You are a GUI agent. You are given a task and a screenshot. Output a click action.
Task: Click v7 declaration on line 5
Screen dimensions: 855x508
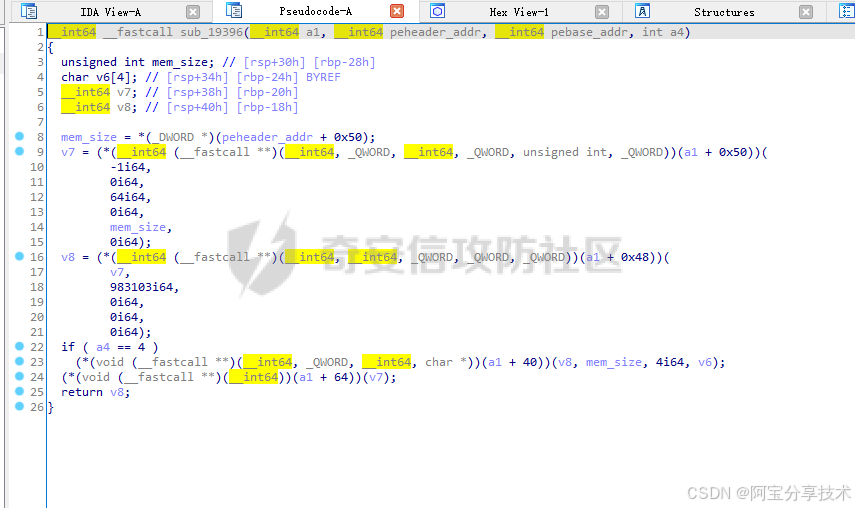124,92
